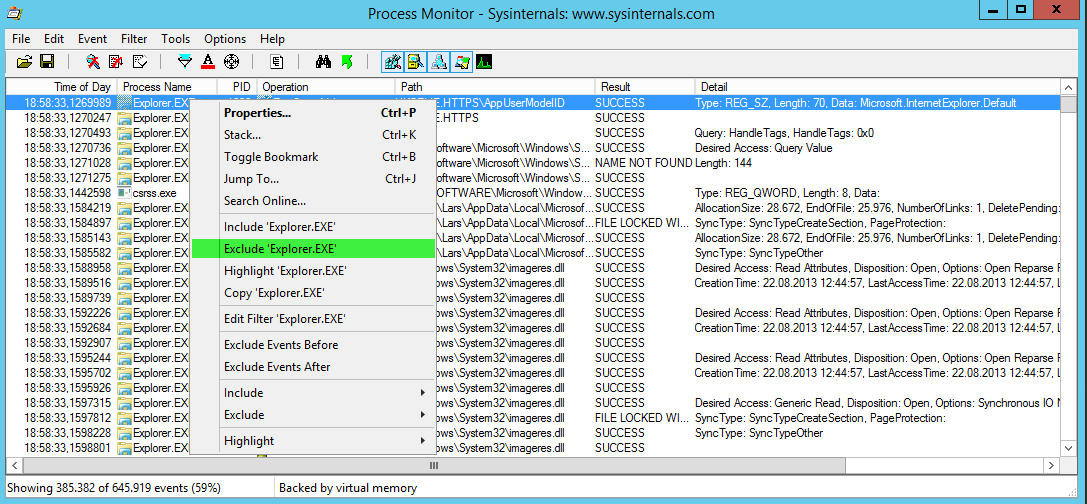Open the File menu
Viewport: 1087px width, 504px height.
point(21,39)
